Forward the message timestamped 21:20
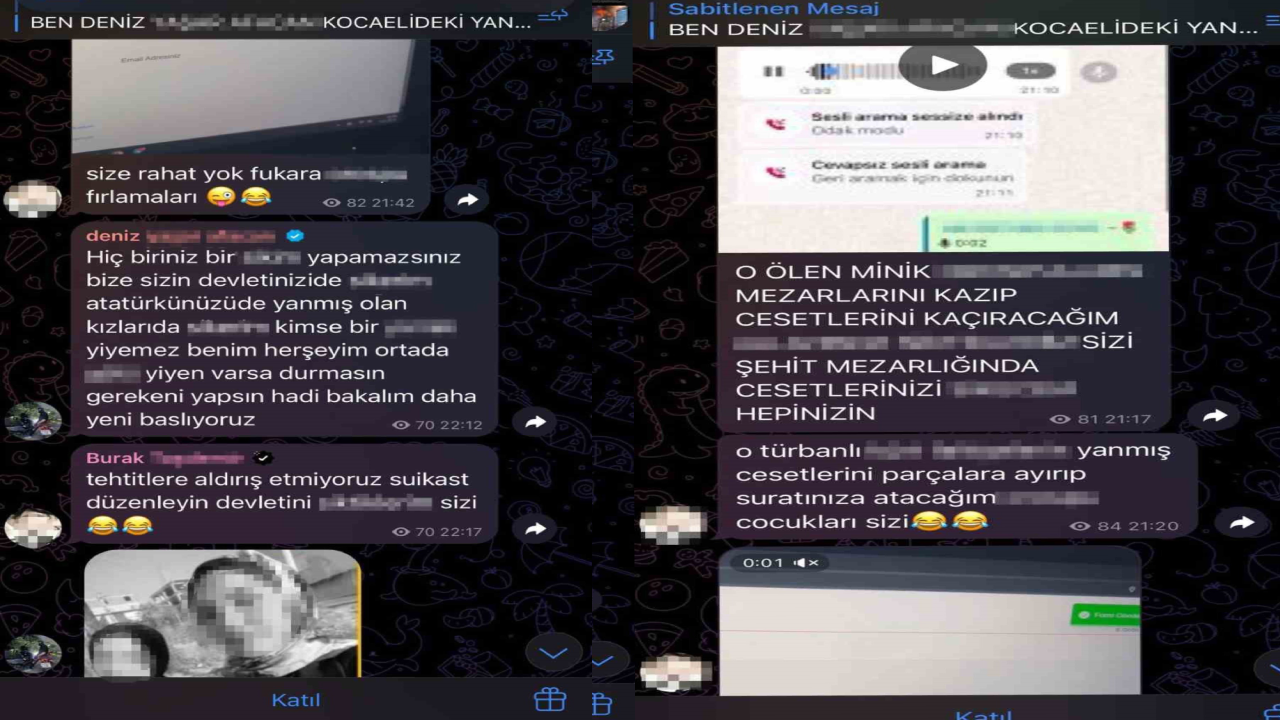Viewport: 1280px width, 720px height. pos(1241,522)
